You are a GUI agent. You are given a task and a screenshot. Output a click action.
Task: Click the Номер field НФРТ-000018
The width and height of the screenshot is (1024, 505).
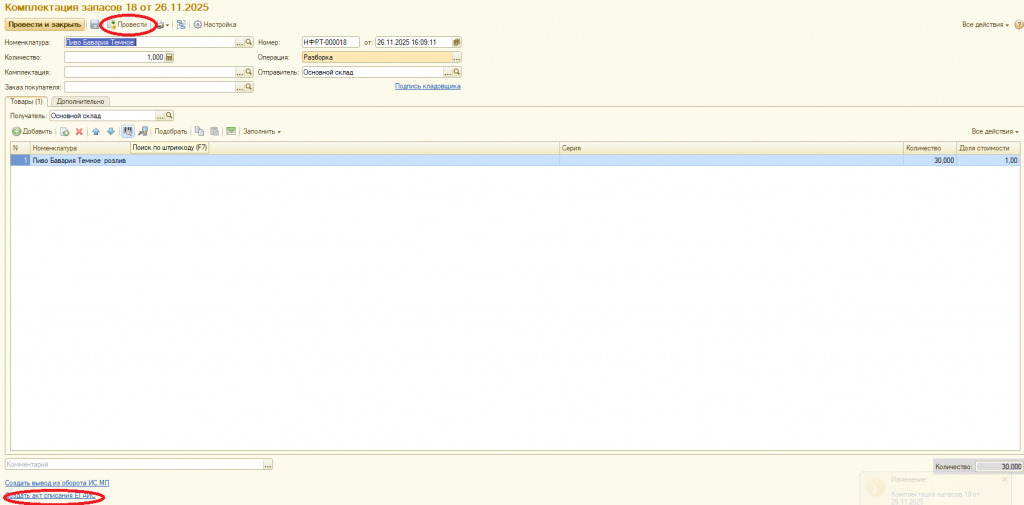pyautogui.click(x=330, y=42)
